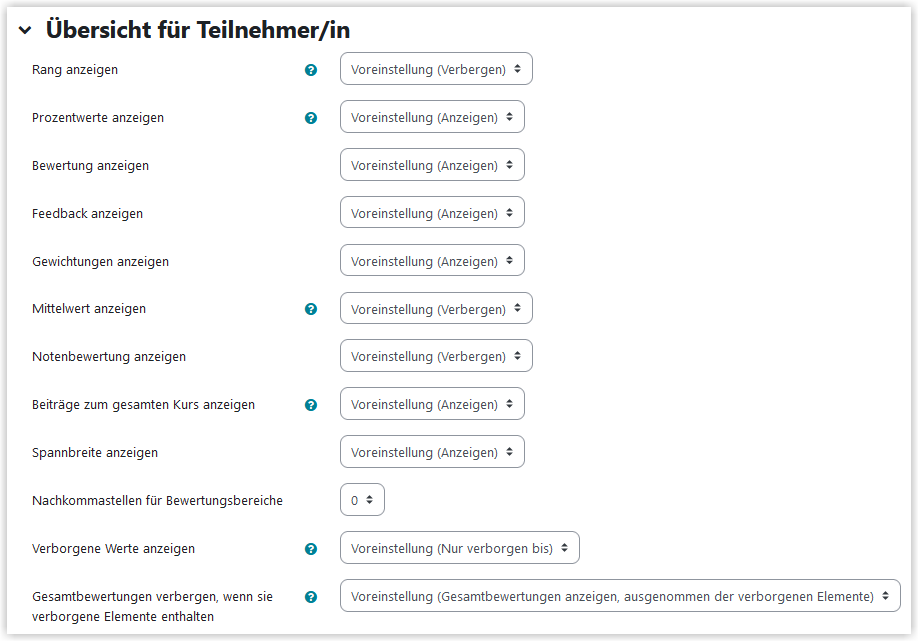Open the Mittelwert anzeigen dropdown
The height and width of the screenshot is (642, 919).
click(x=436, y=308)
